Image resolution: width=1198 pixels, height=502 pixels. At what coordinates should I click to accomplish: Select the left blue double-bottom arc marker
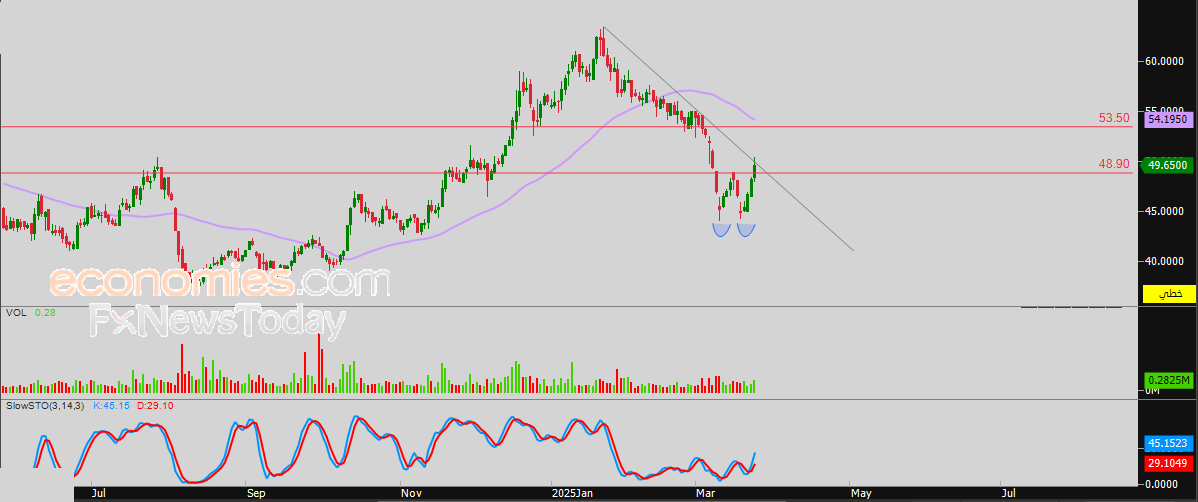tap(721, 230)
